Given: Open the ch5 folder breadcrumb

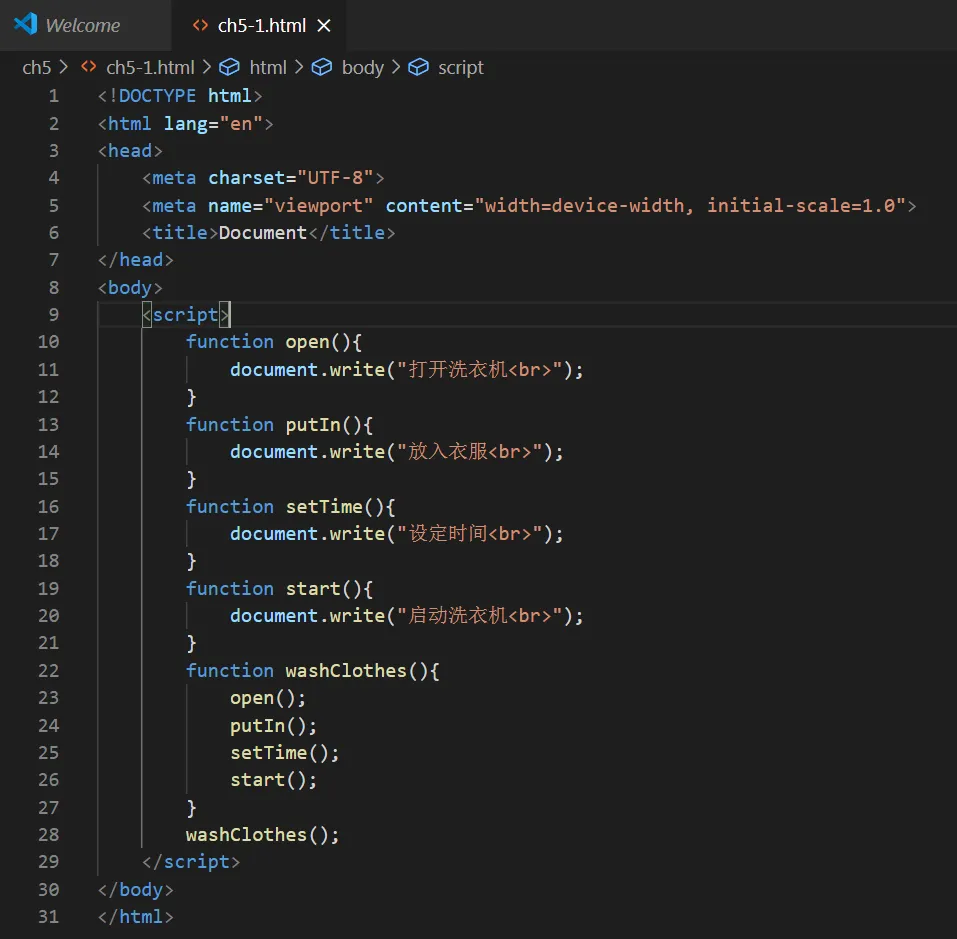Looking at the screenshot, I should pyautogui.click(x=37, y=67).
